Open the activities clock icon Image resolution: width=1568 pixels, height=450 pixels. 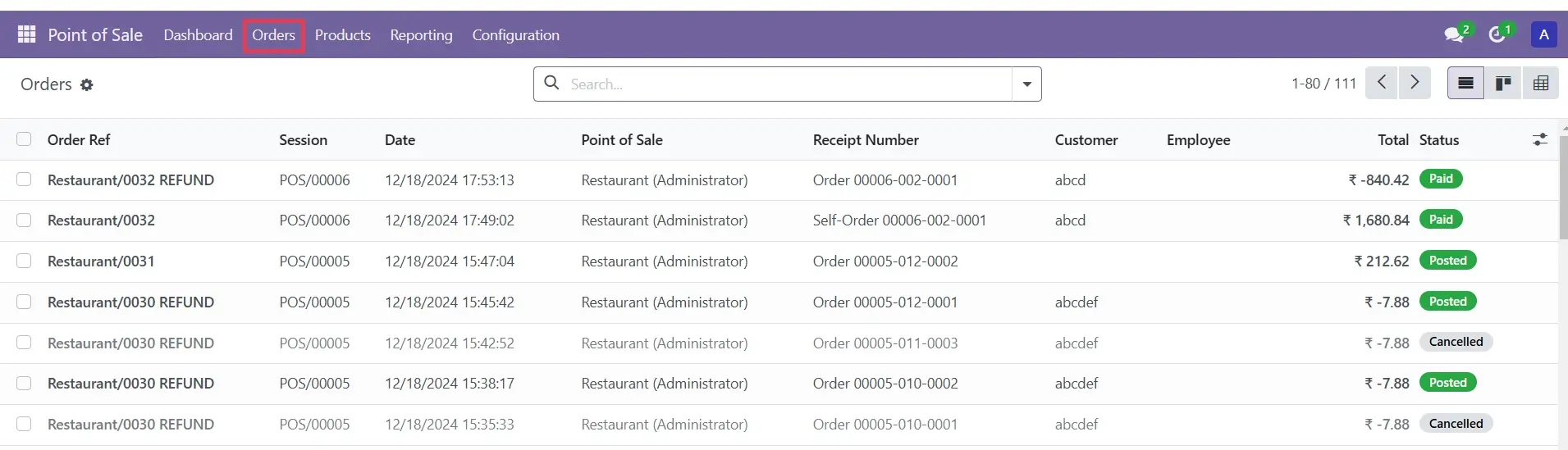1497,34
